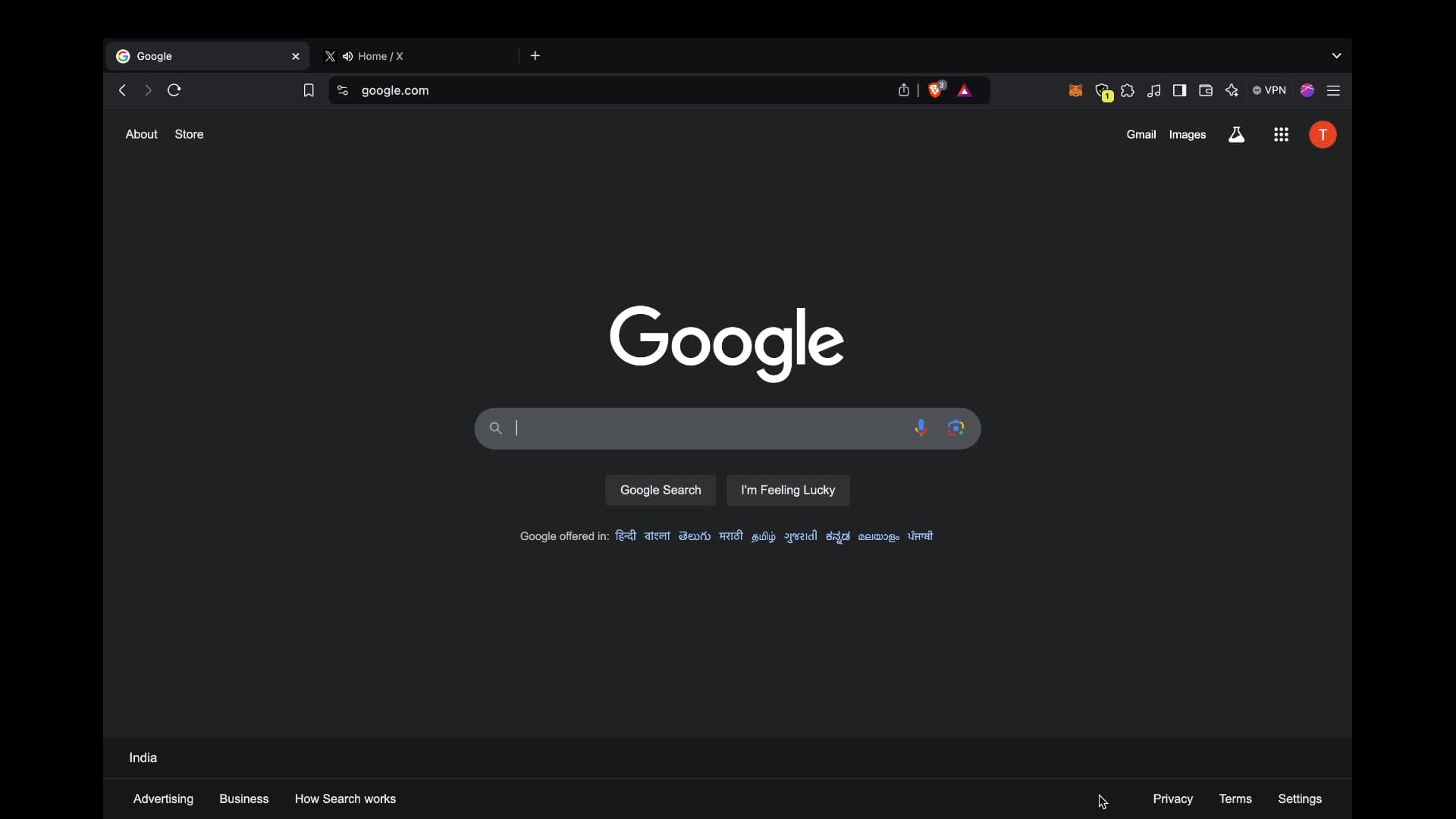The image size is (1456, 819).
Task: Click the Settings link at bottom
Action: (x=1300, y=799)
